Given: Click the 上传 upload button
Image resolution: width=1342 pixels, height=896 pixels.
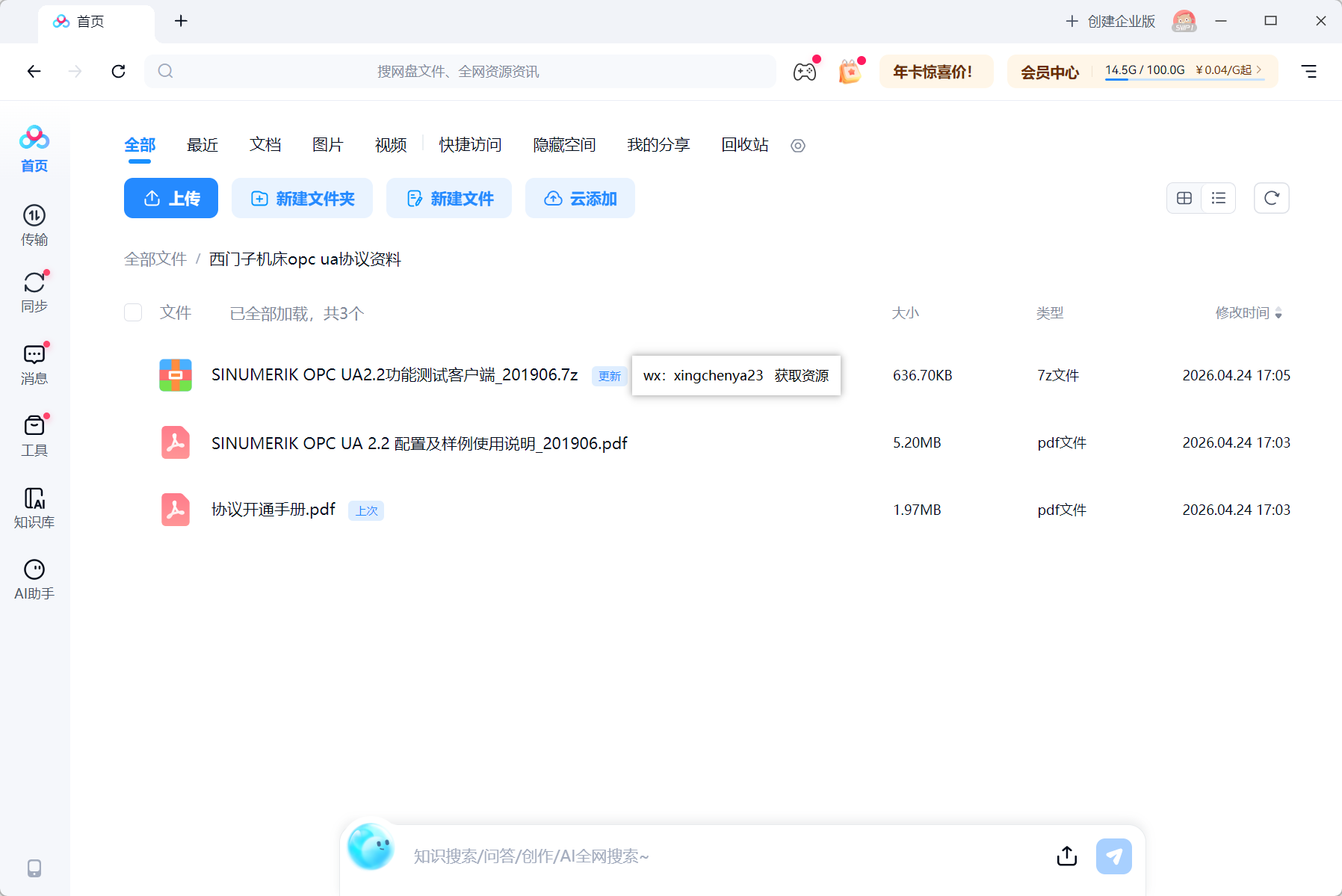Looking at the screenshot, I should click(x=171, y=198).
